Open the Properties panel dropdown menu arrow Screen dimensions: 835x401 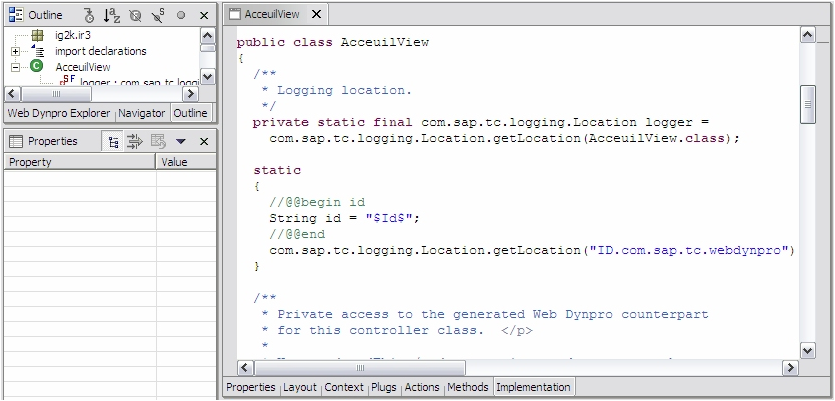click(x=181, y=141)
